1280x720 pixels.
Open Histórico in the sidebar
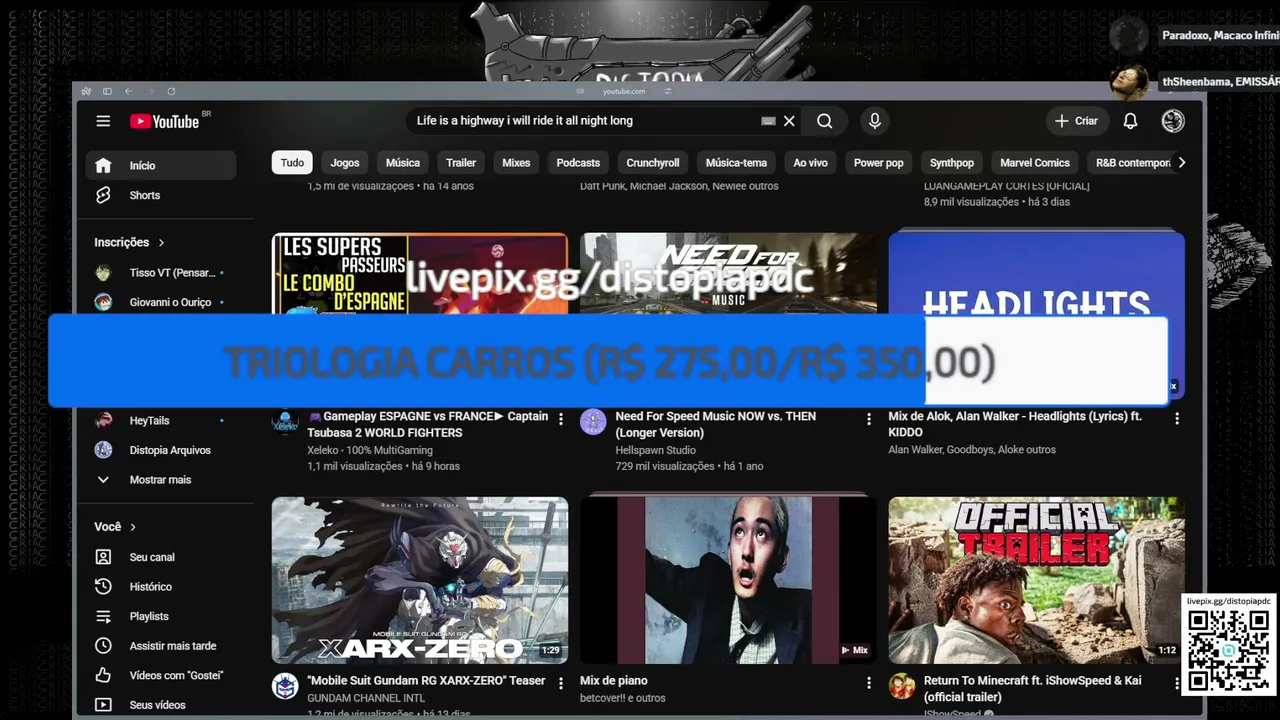tap(161, 587)
